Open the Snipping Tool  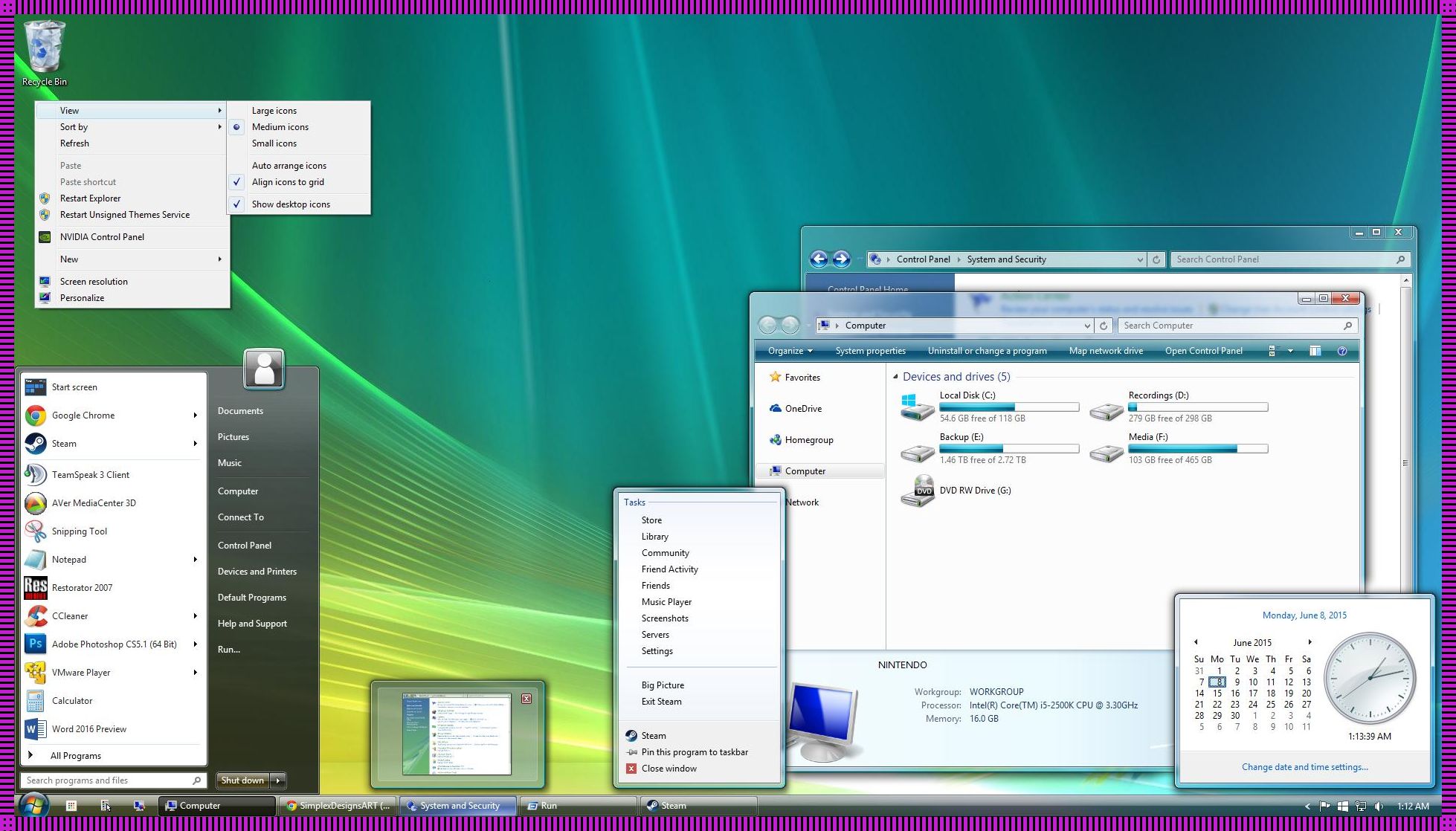[x=113, y=531]
